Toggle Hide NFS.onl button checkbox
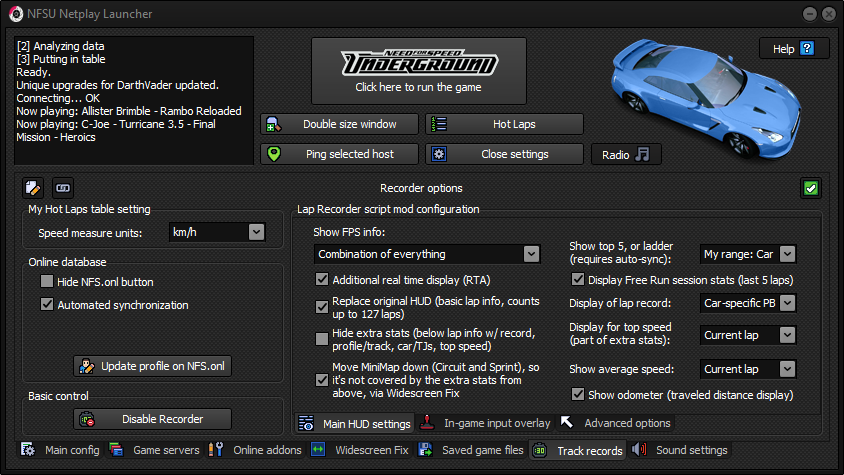Image resolution: width=844 pixels, height=475 pixels. (x=47, y=281)
